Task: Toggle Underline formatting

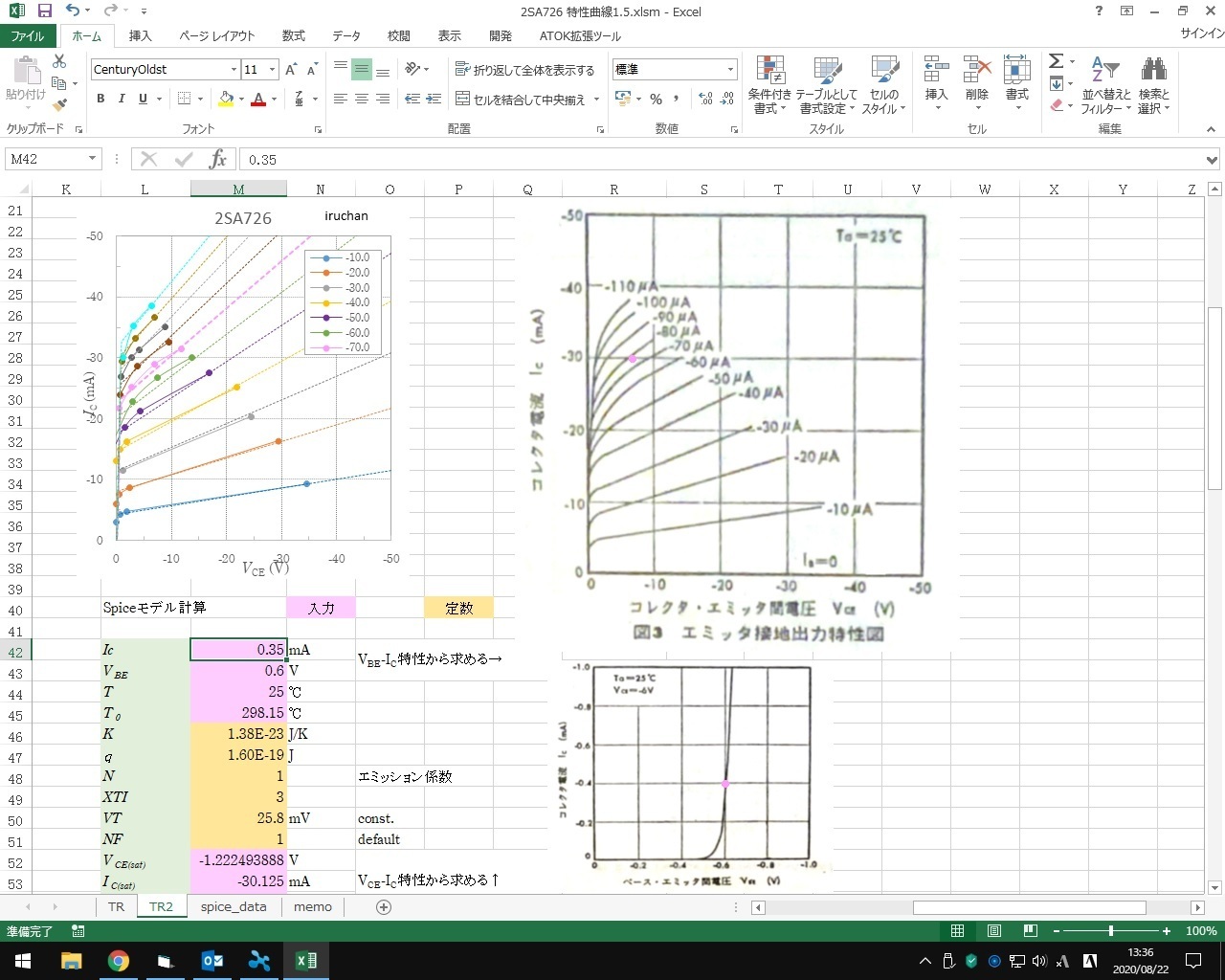Action: [x=143, y=99]
